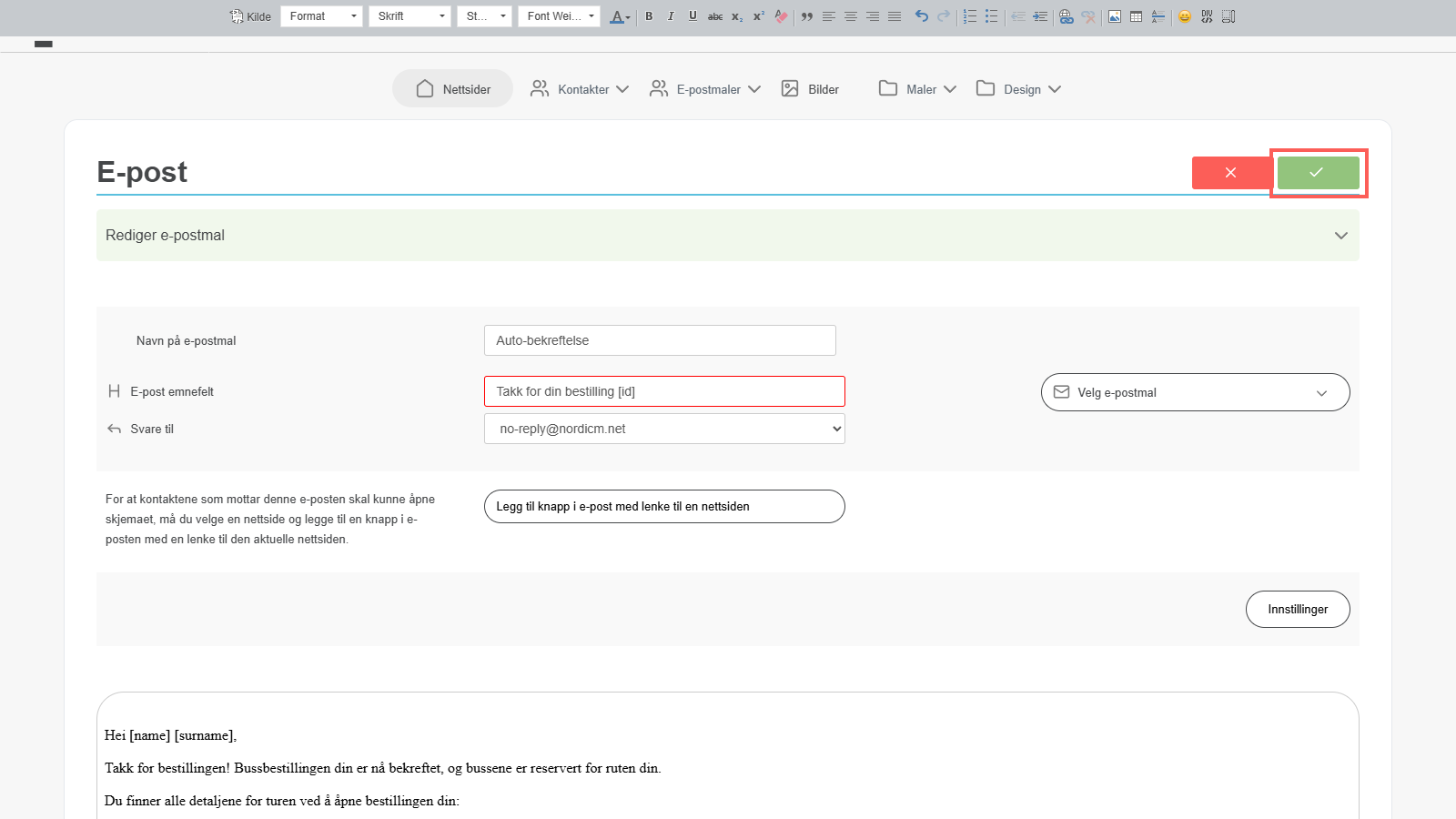Toggle show blocks
The height and width of the screenshot is (819, 1456).
(1228, 16)
